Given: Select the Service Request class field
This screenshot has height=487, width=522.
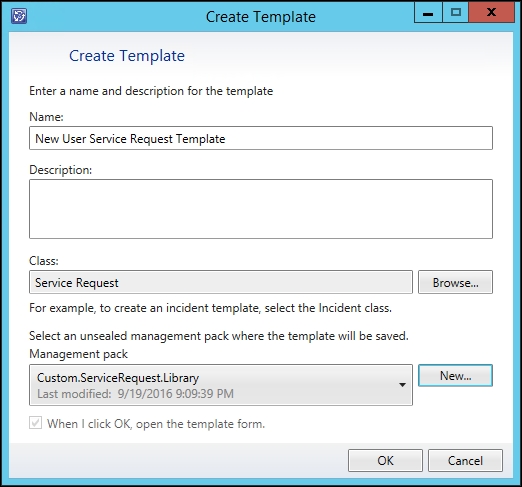Looking at the screenshot, I should pyautogui.click(x=221, y=282).
